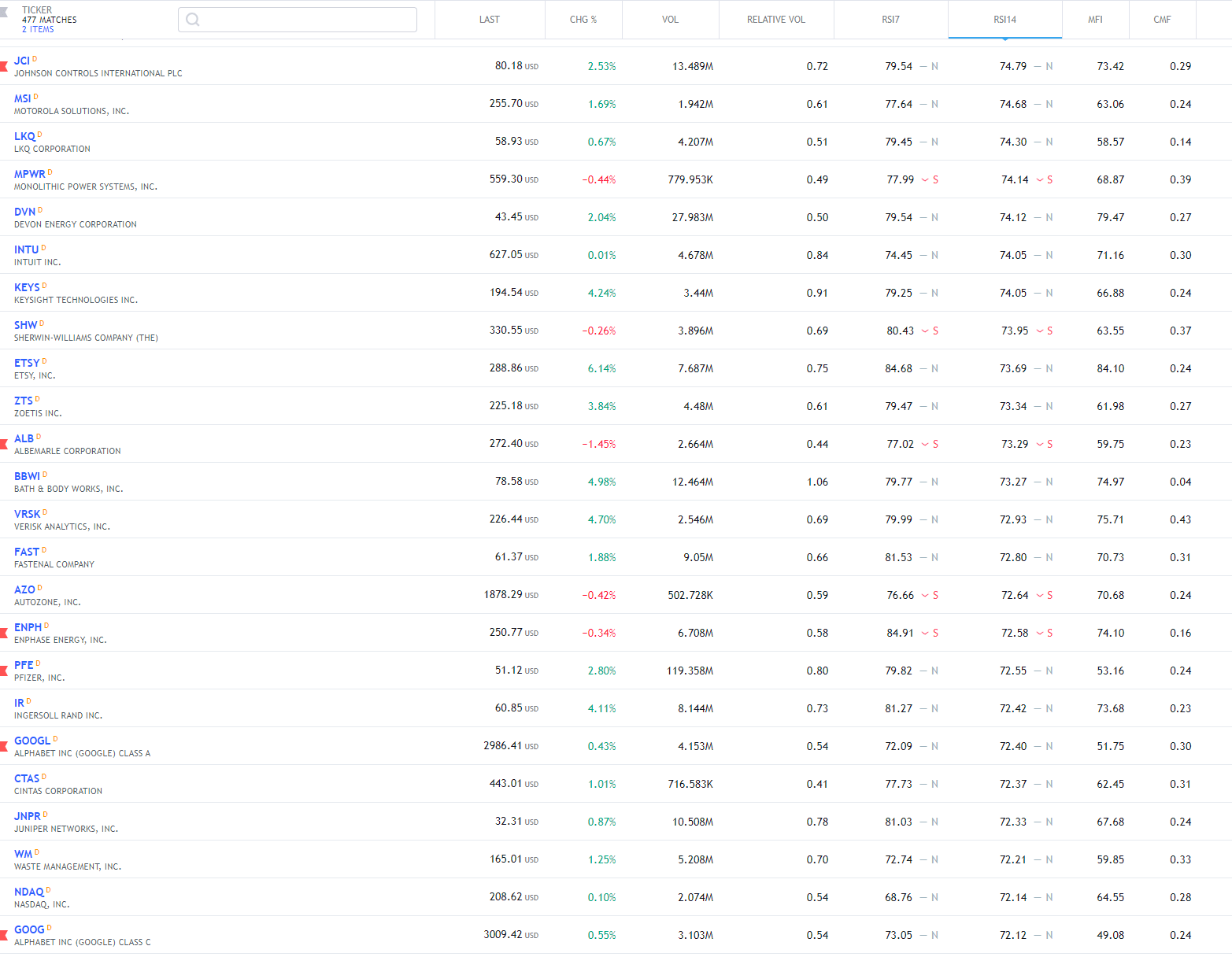The height and width of the screenshot is (957, 1232).
Task: Open the VRSK ticker link
Action: click(27, 514)
